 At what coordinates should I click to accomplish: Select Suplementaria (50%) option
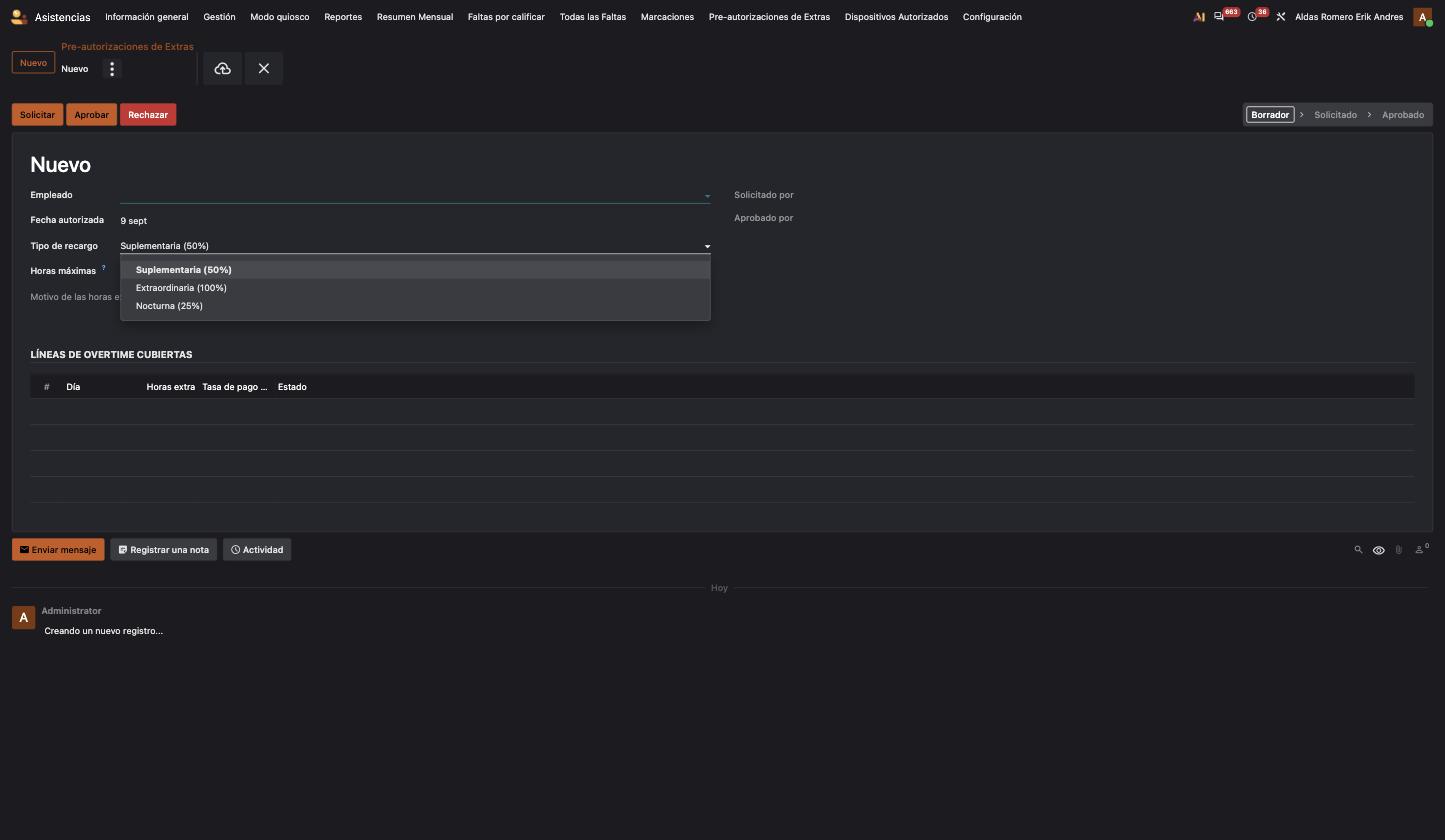coord(415,270)
